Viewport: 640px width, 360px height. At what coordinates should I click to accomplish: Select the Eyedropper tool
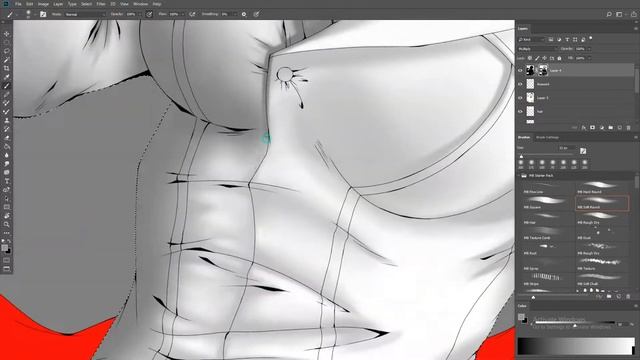(7, 77)
